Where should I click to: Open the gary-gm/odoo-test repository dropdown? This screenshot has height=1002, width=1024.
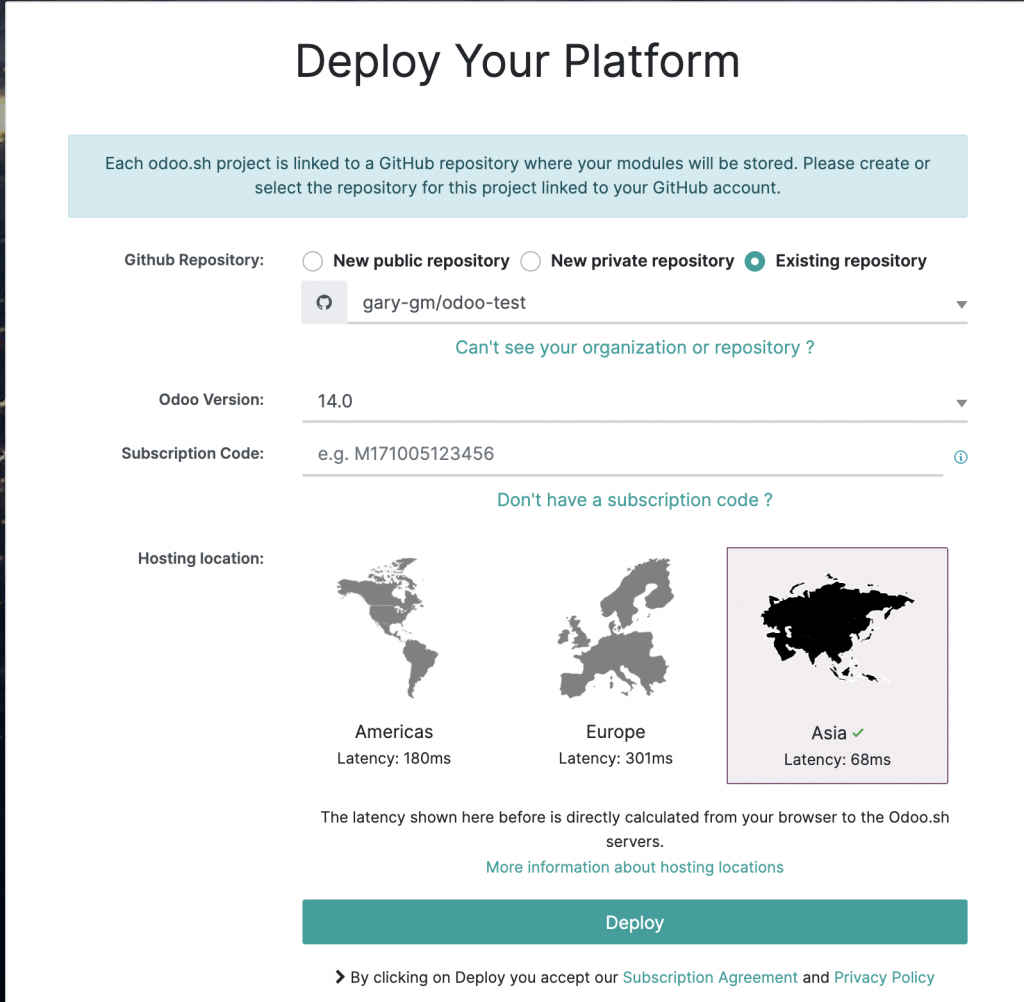pyautogui.click(x=657, y=303)
